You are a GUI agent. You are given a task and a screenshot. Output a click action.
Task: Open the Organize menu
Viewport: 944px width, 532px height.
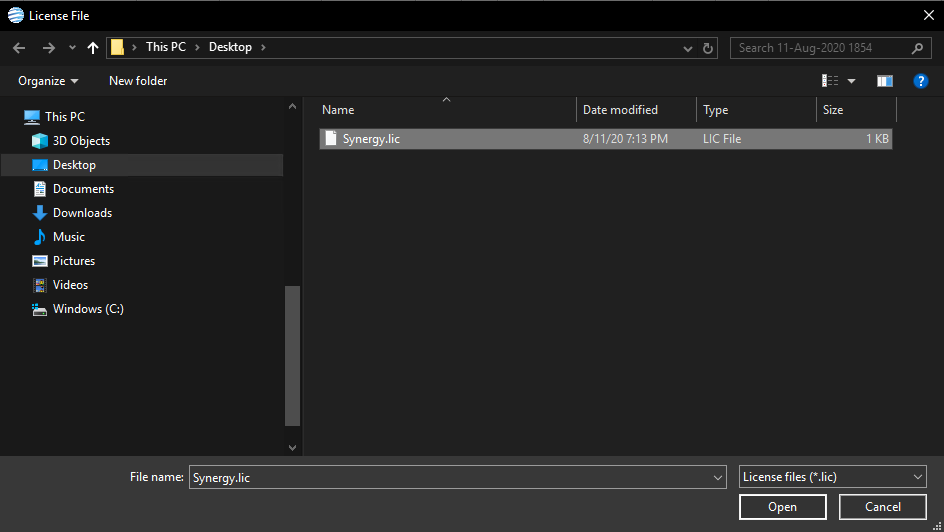(47, 81)
